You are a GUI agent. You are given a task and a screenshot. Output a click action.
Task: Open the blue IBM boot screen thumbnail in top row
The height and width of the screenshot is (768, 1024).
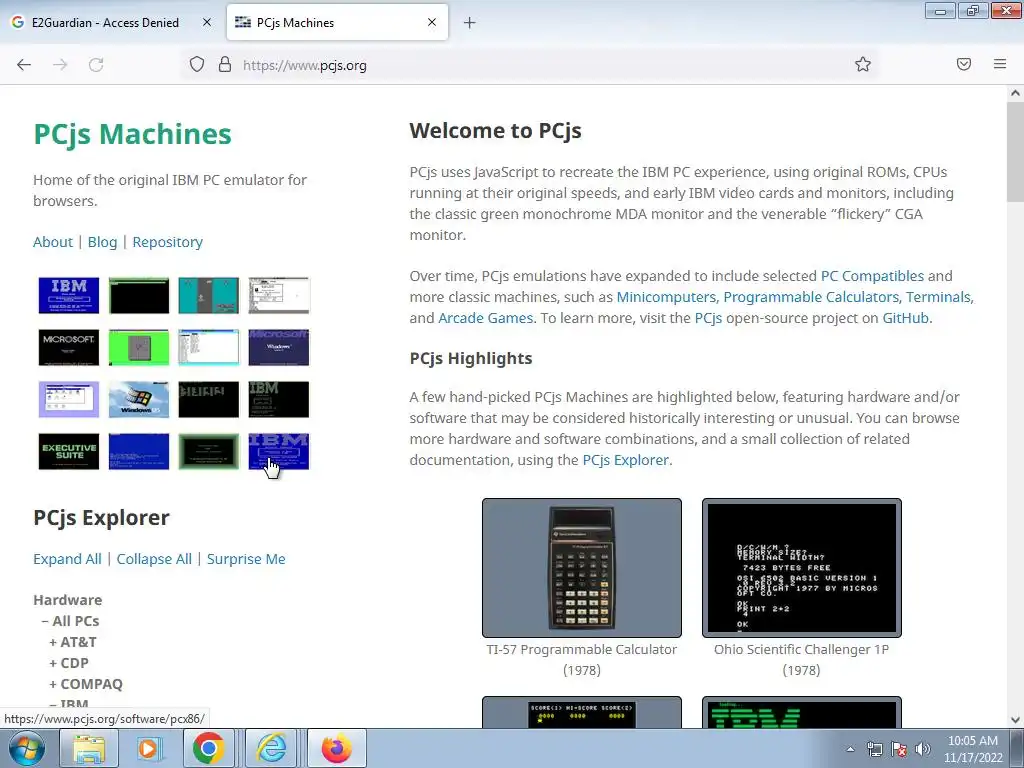[x=69, y=295]
